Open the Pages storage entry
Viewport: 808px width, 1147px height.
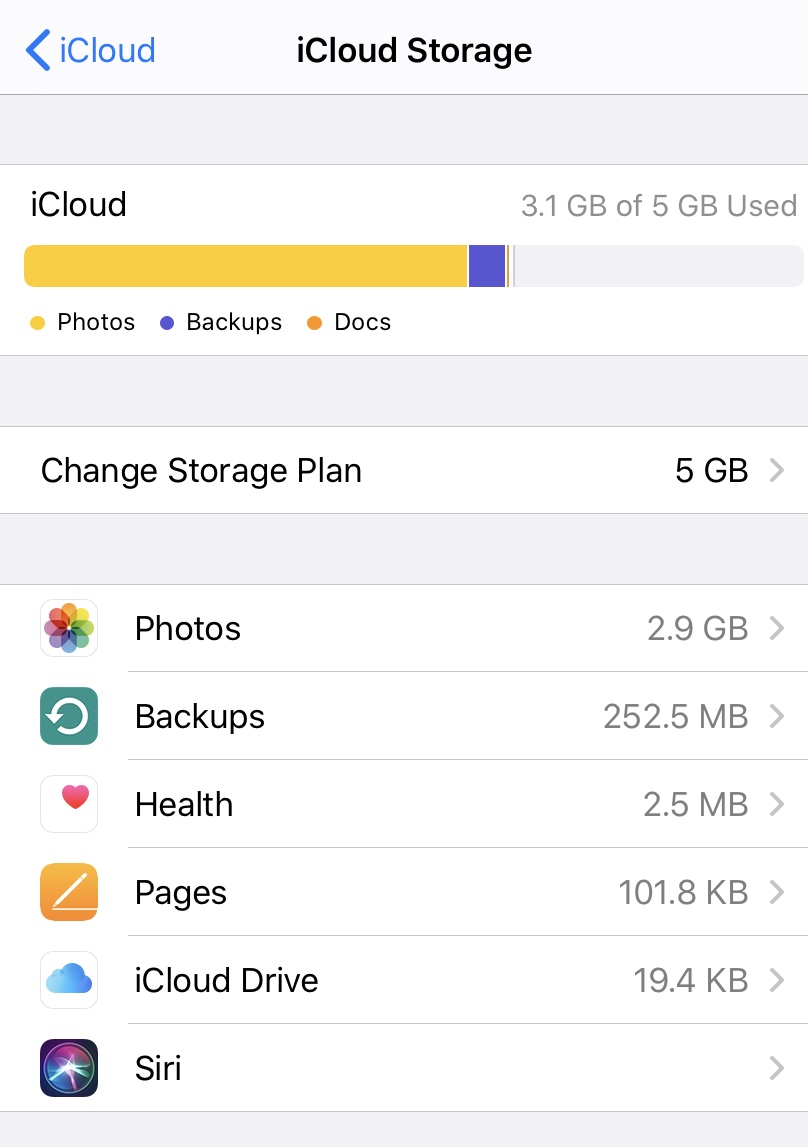point(404,892)
